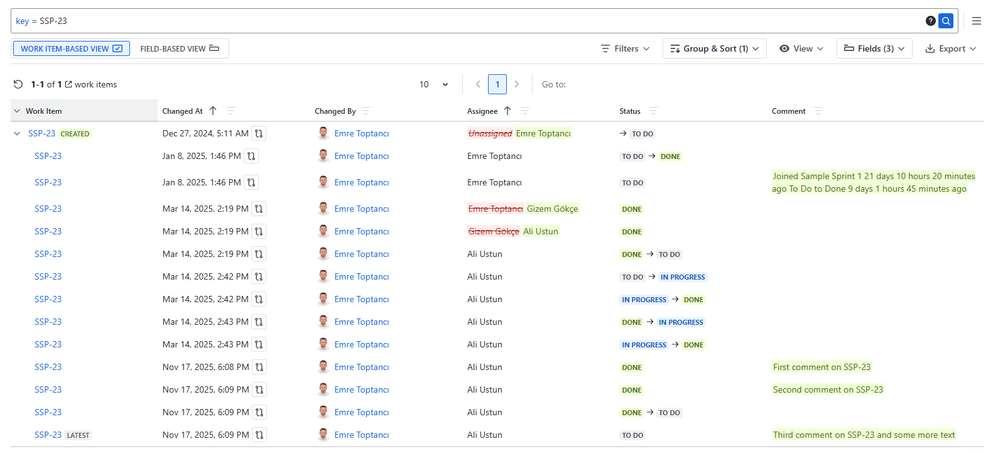Filter the Comment column
The width and height of the screenshot is (998, 453).
(x=818, y=111)
